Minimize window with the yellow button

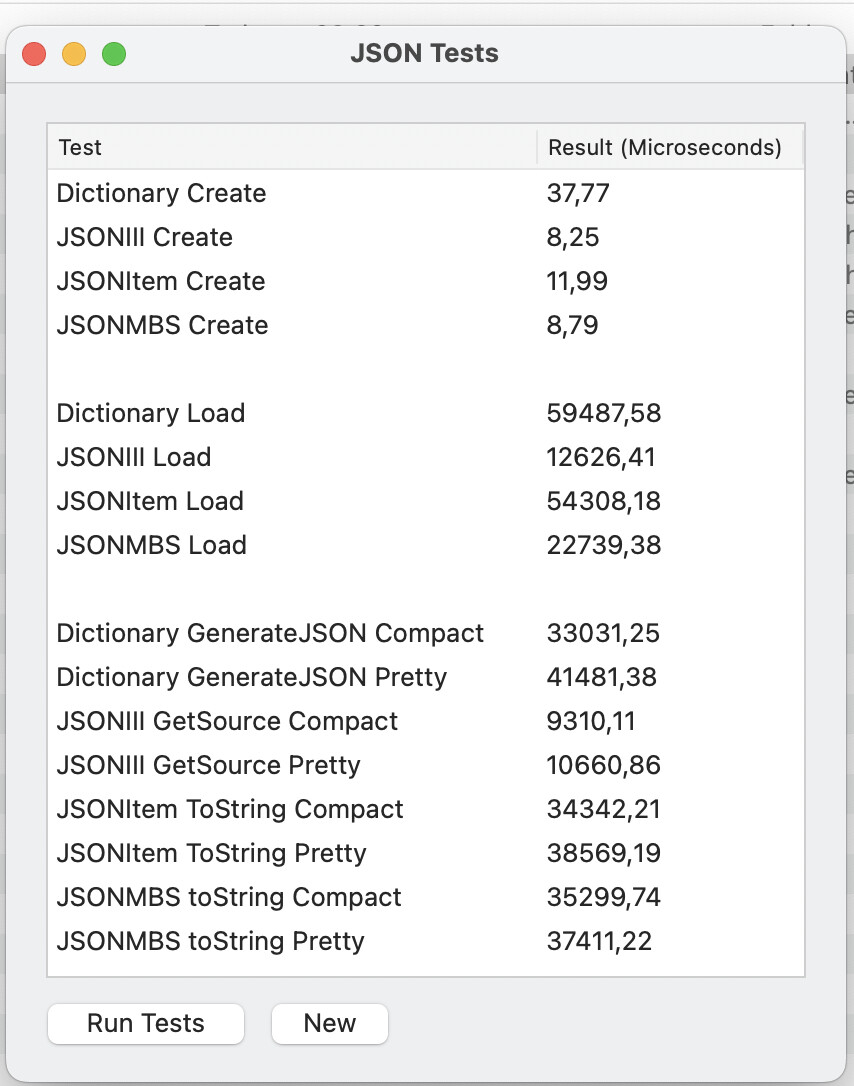[x=74, y=54]
